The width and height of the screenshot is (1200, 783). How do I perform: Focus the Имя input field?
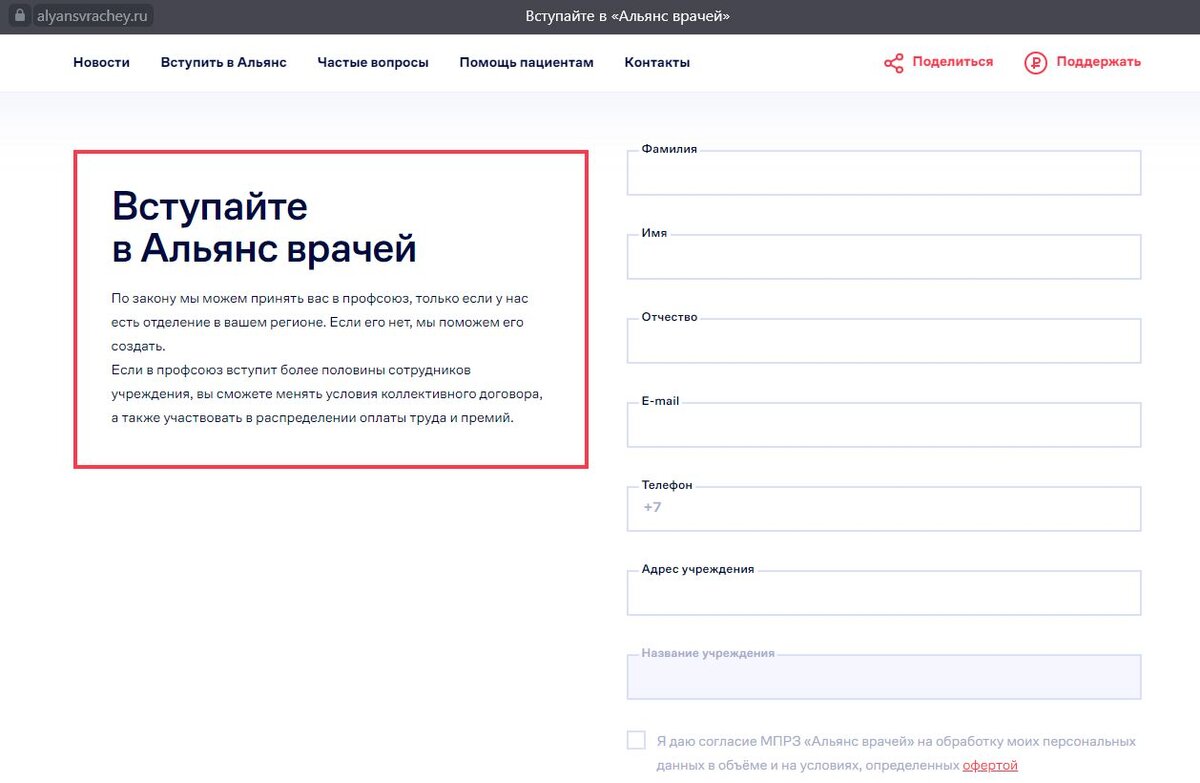point(884,257)
